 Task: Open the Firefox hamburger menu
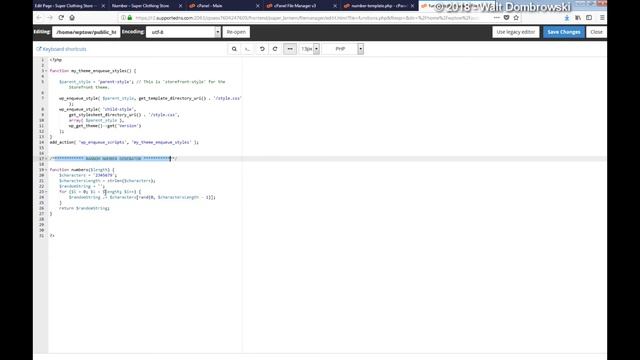click(x=602, y=18)
